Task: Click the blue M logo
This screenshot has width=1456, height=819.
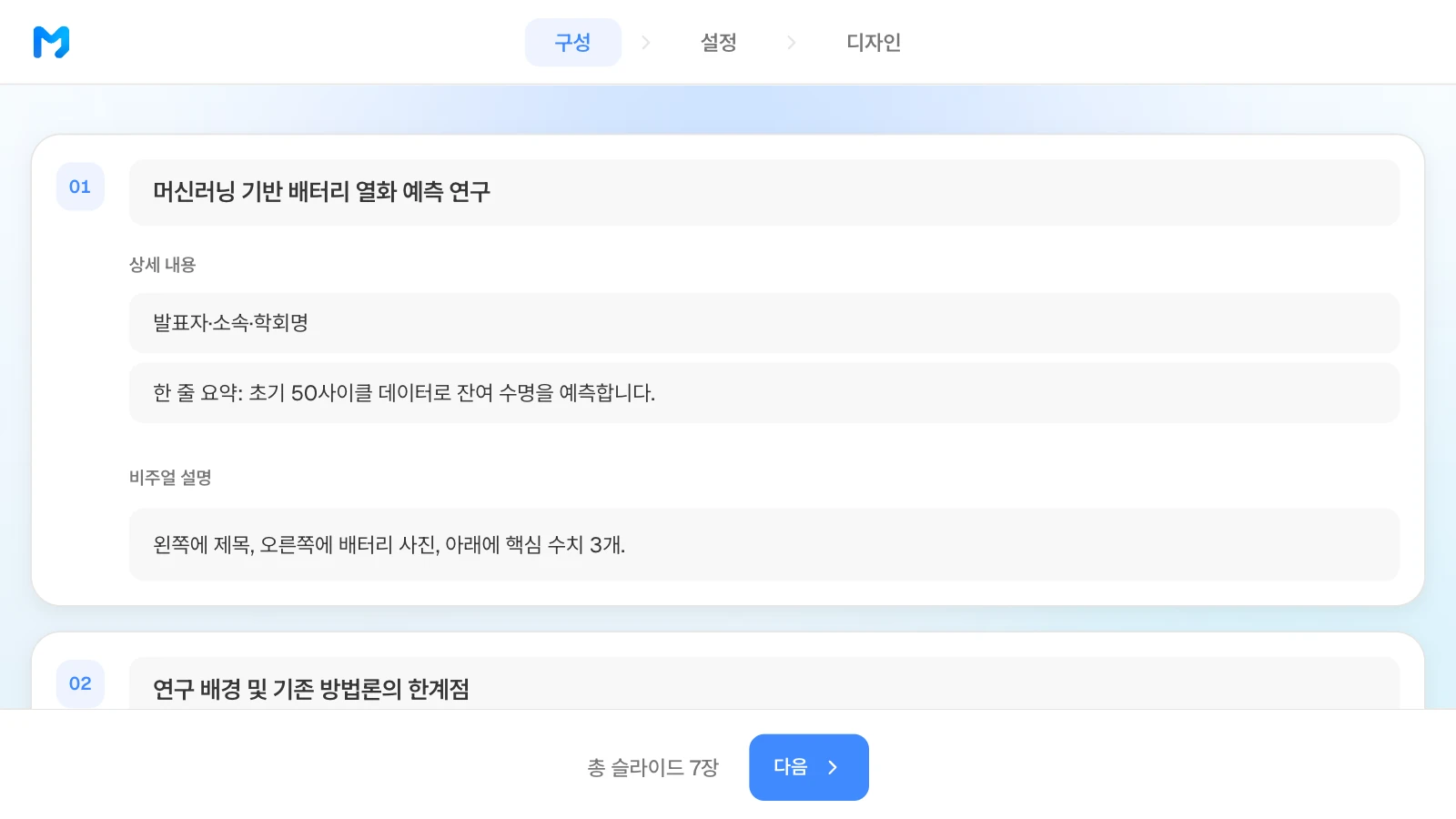Action: [51, 42]
